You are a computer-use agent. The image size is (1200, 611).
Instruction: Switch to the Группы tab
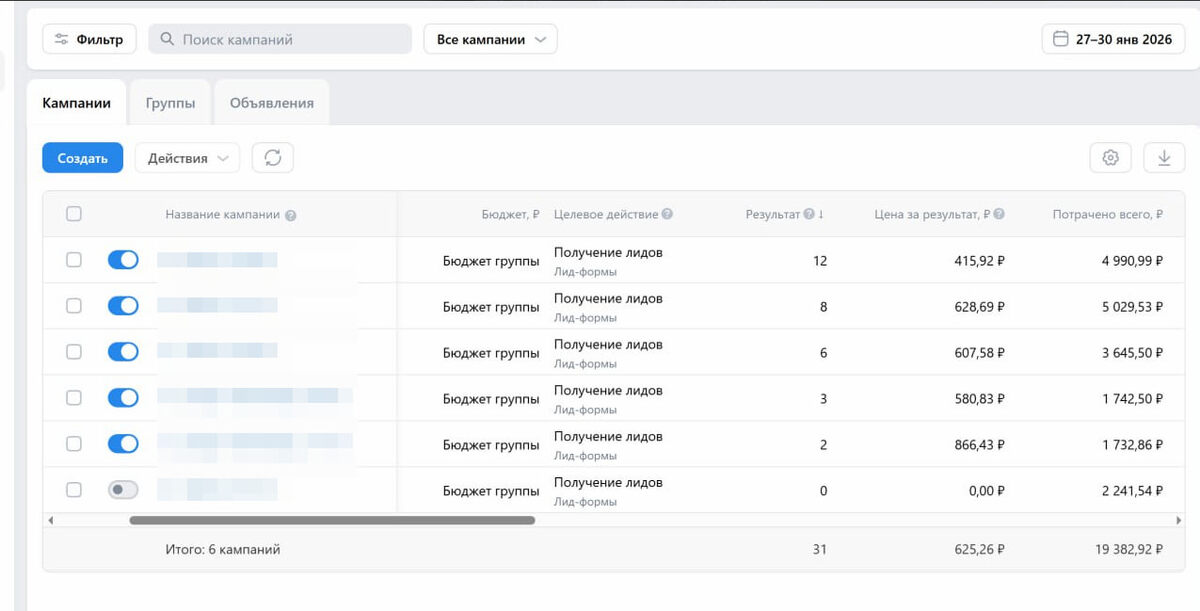170,103
